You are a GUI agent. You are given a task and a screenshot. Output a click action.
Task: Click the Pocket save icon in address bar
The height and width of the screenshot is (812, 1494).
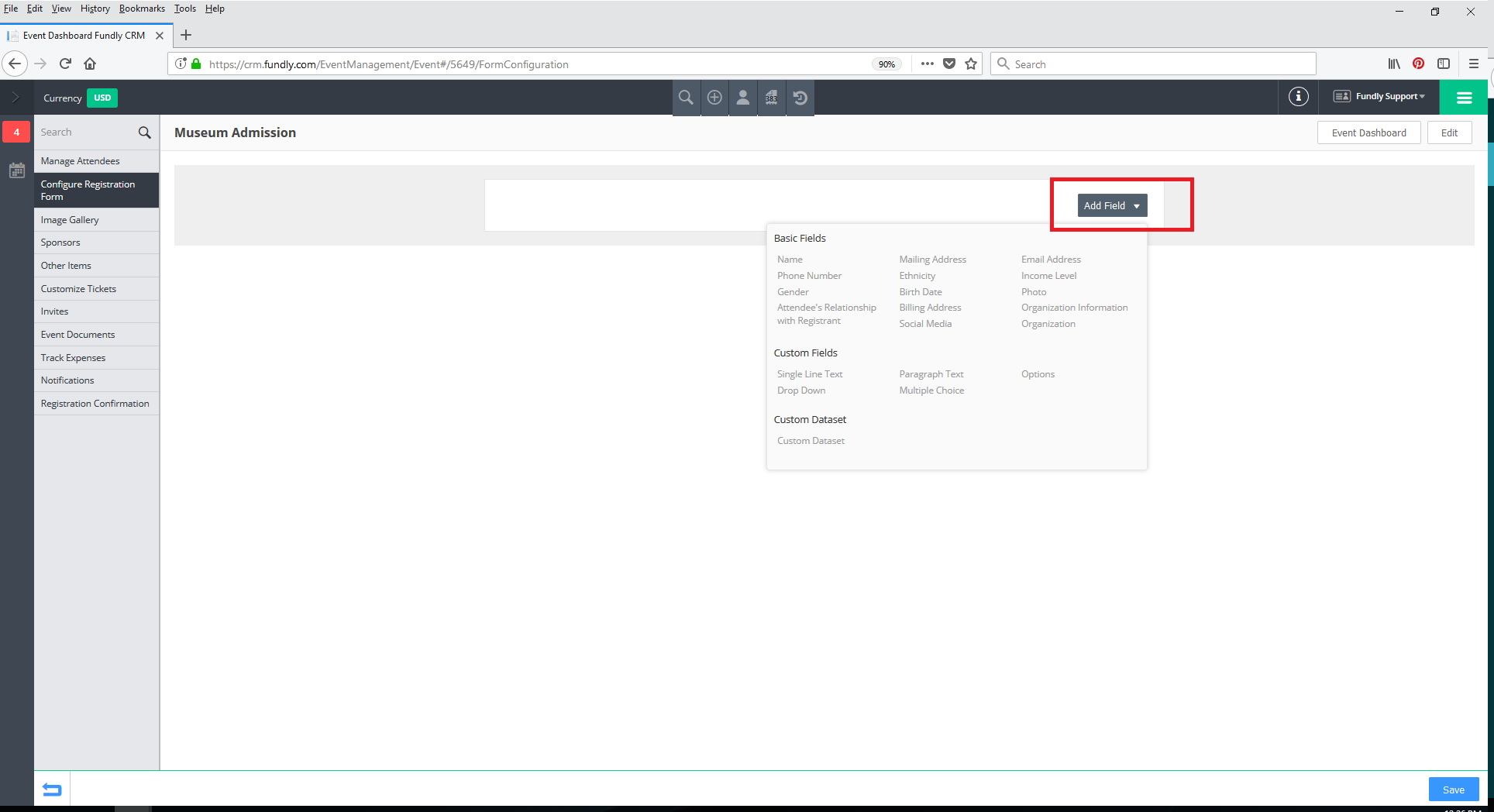click(949, 64)
